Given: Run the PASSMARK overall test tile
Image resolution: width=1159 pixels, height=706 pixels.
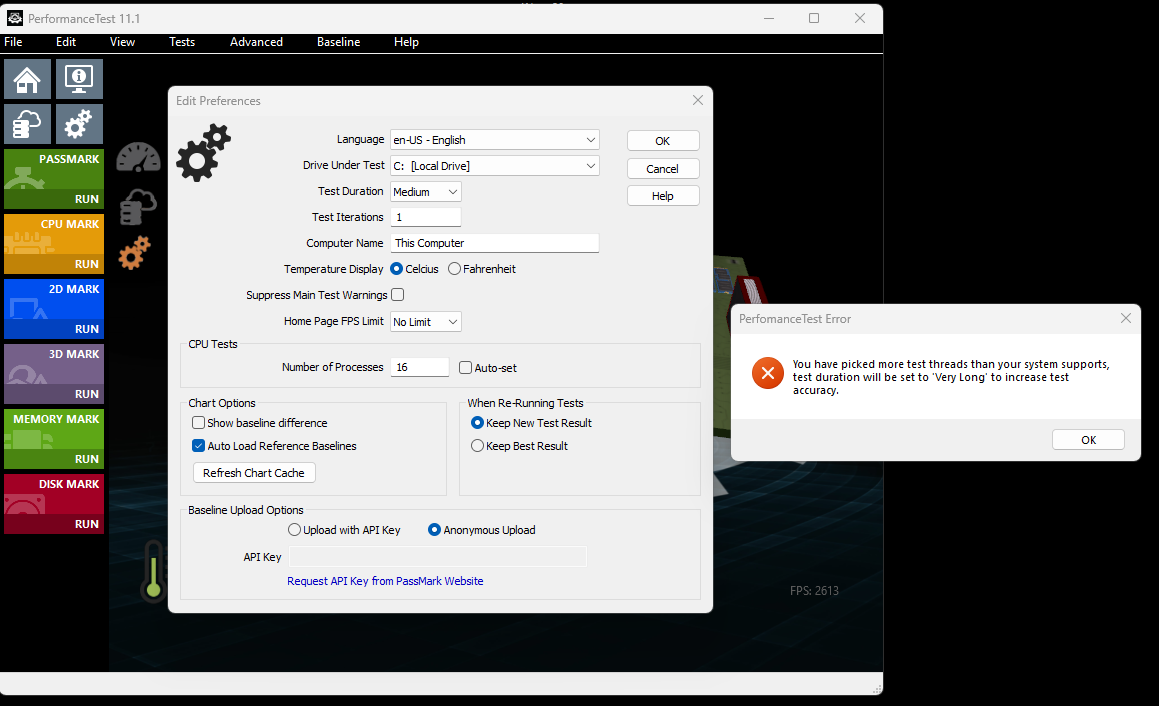Looking at the screenshot, I should (x=54, y=179).
